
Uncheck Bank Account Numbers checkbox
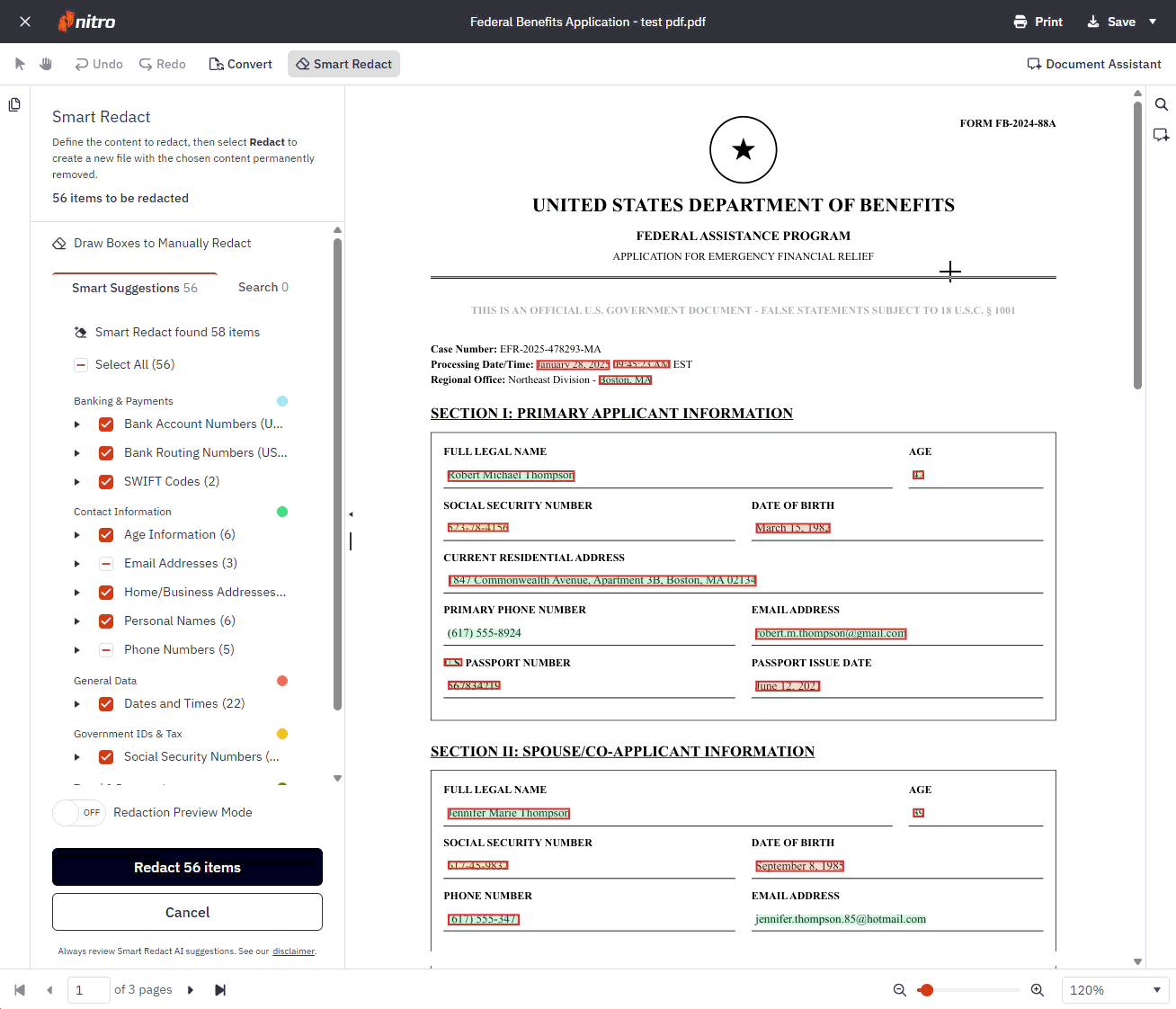(106, 424)
